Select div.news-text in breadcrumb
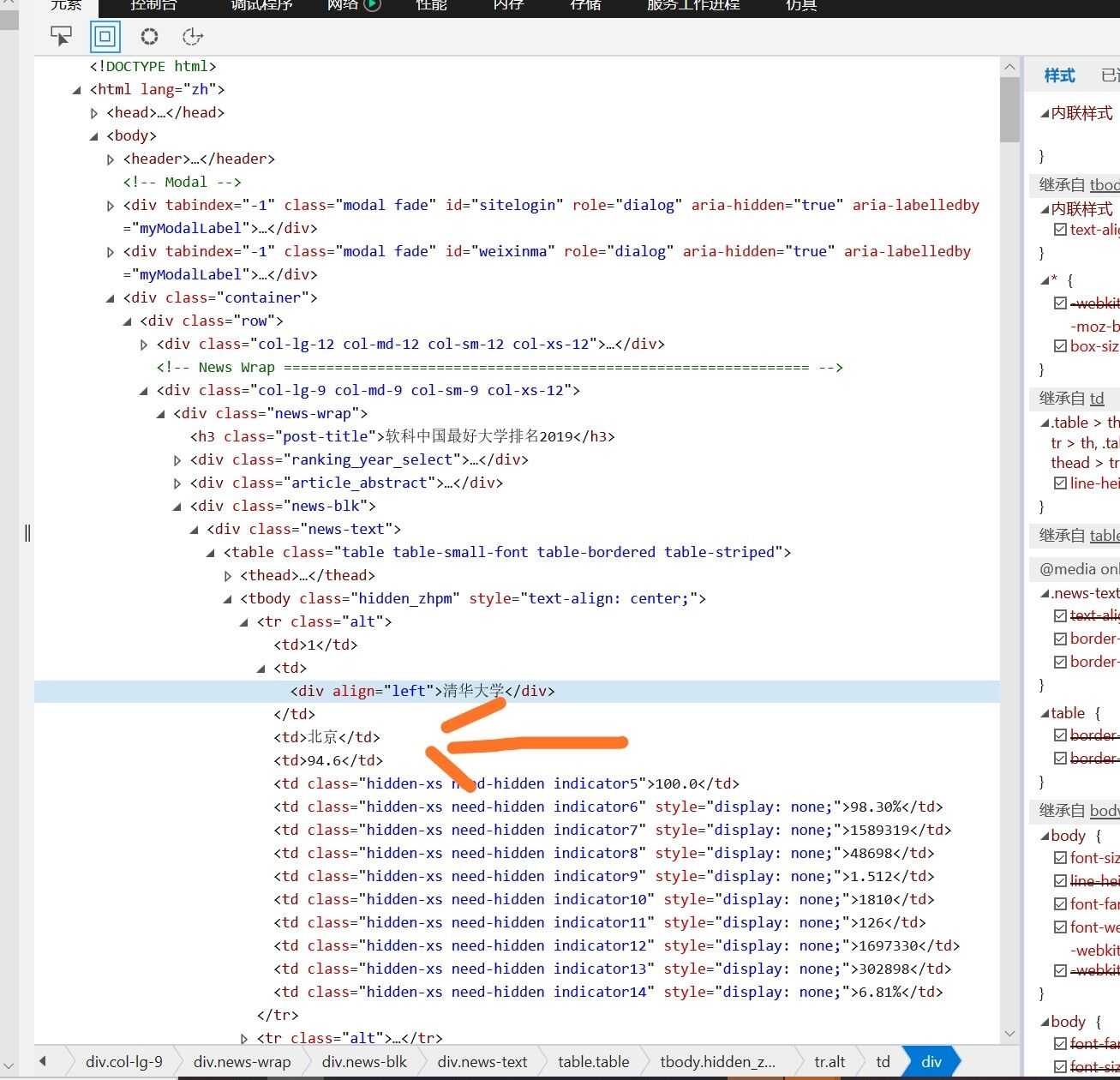The height and width of the screenshot is (1080, 1120). pyautogui.click(x=482, y=1061)
